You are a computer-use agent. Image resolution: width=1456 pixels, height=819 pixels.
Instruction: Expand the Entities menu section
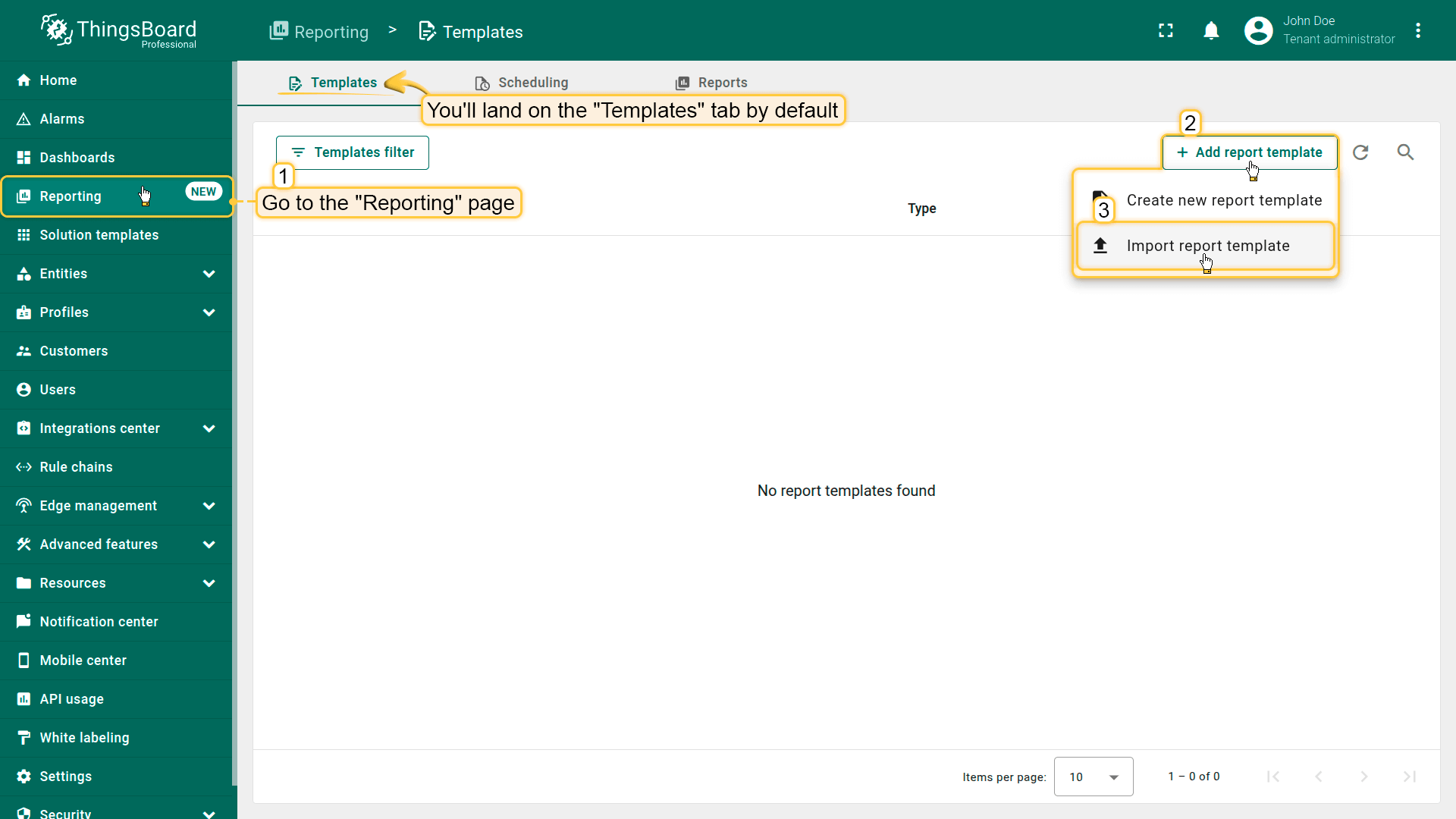pyautogui.click(x=209, y=274)
